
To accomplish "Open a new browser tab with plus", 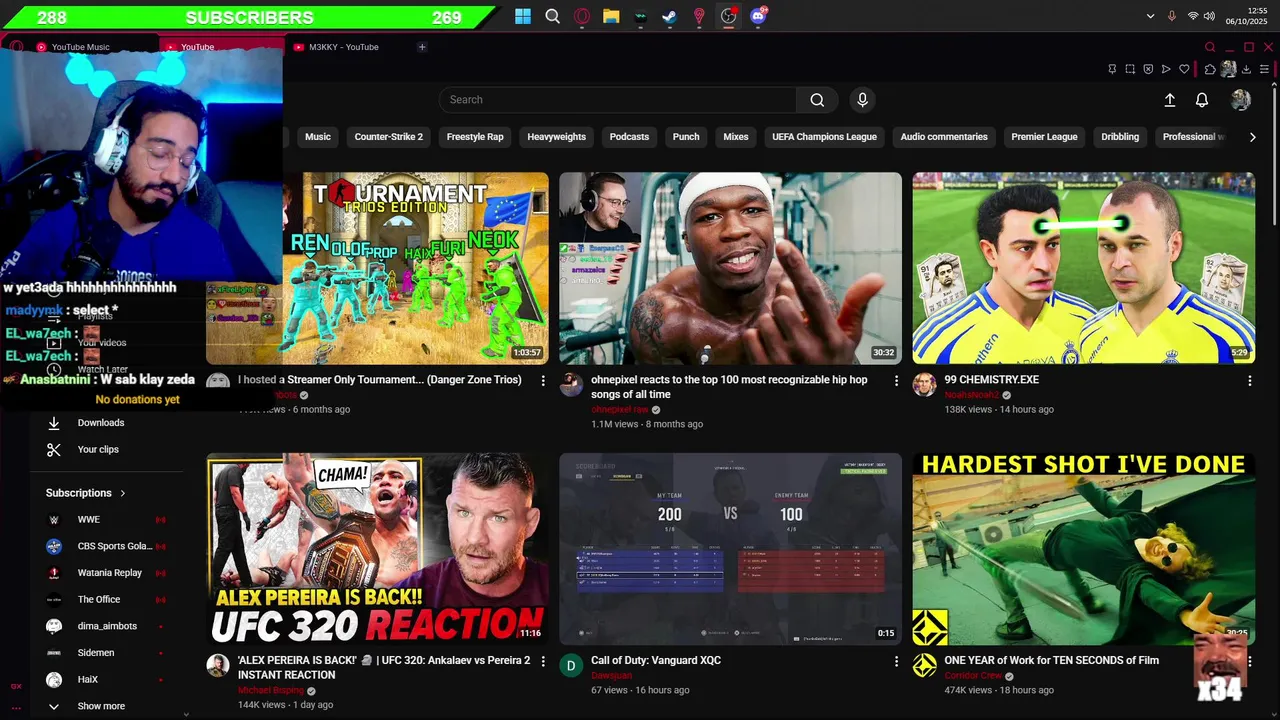I will [422, 47].
